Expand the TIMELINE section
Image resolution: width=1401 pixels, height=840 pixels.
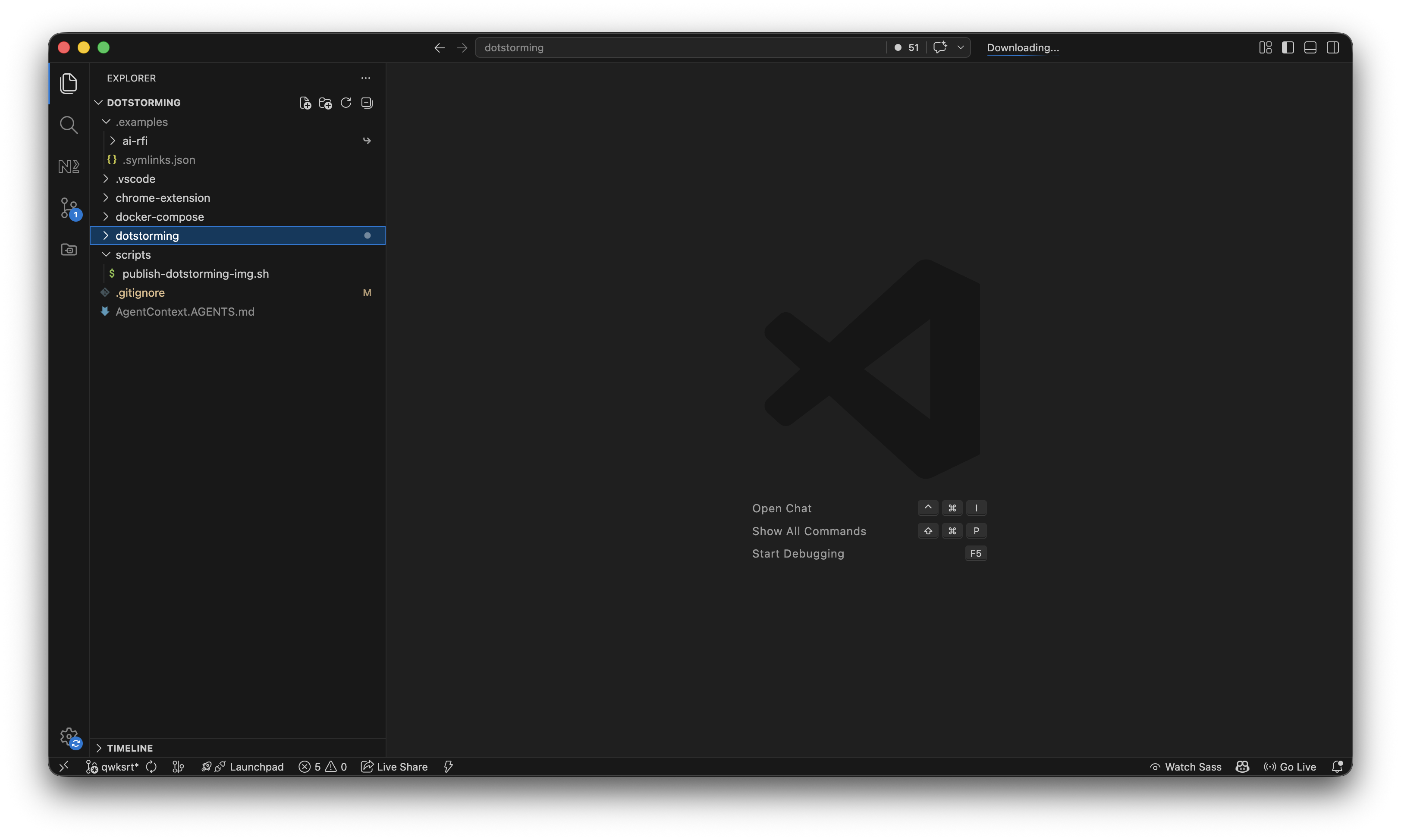pos(130,748)
